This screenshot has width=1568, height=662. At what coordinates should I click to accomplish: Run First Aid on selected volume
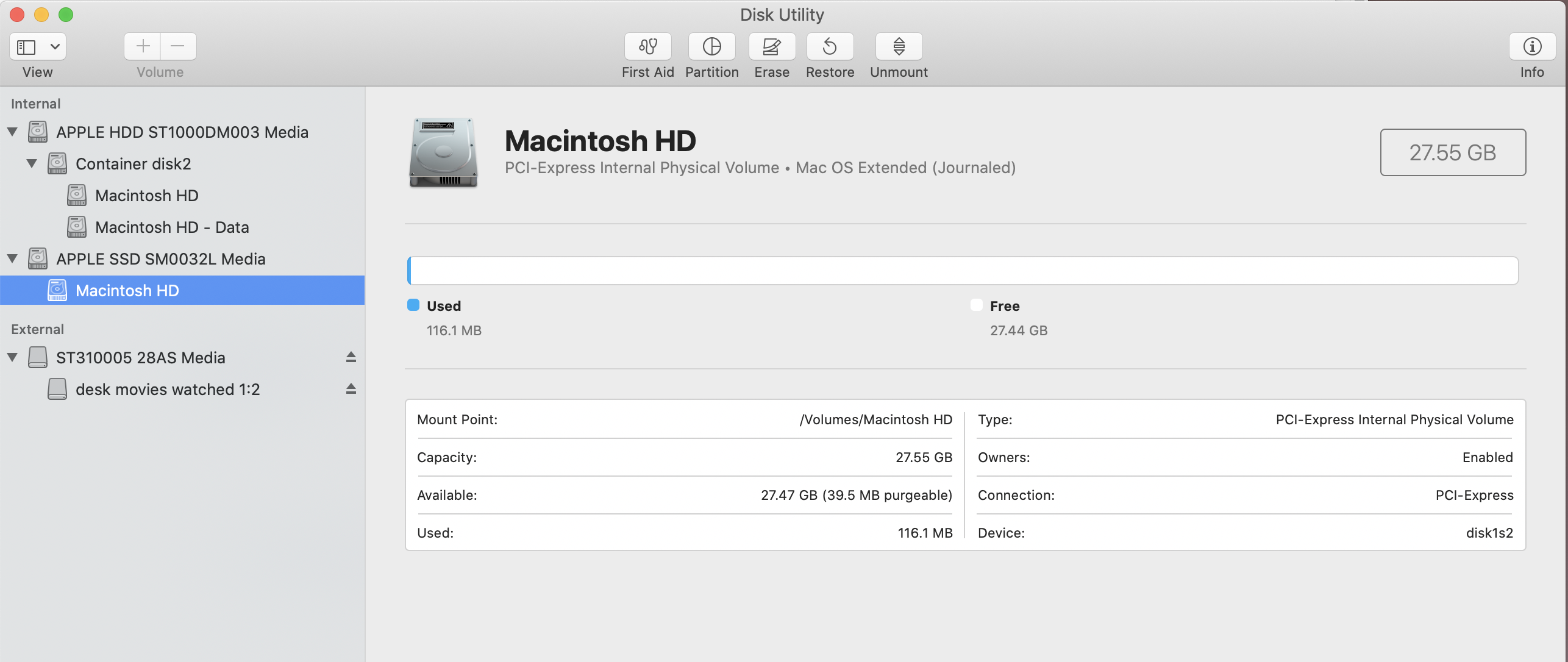[x=647, y=47]
